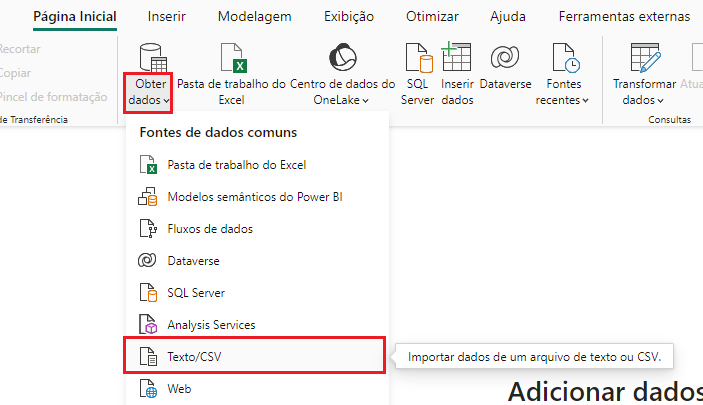This screenshot has height=405, width=703.
Task: Click SQL Server icon in dropdown list
Action: click(148, 292)
